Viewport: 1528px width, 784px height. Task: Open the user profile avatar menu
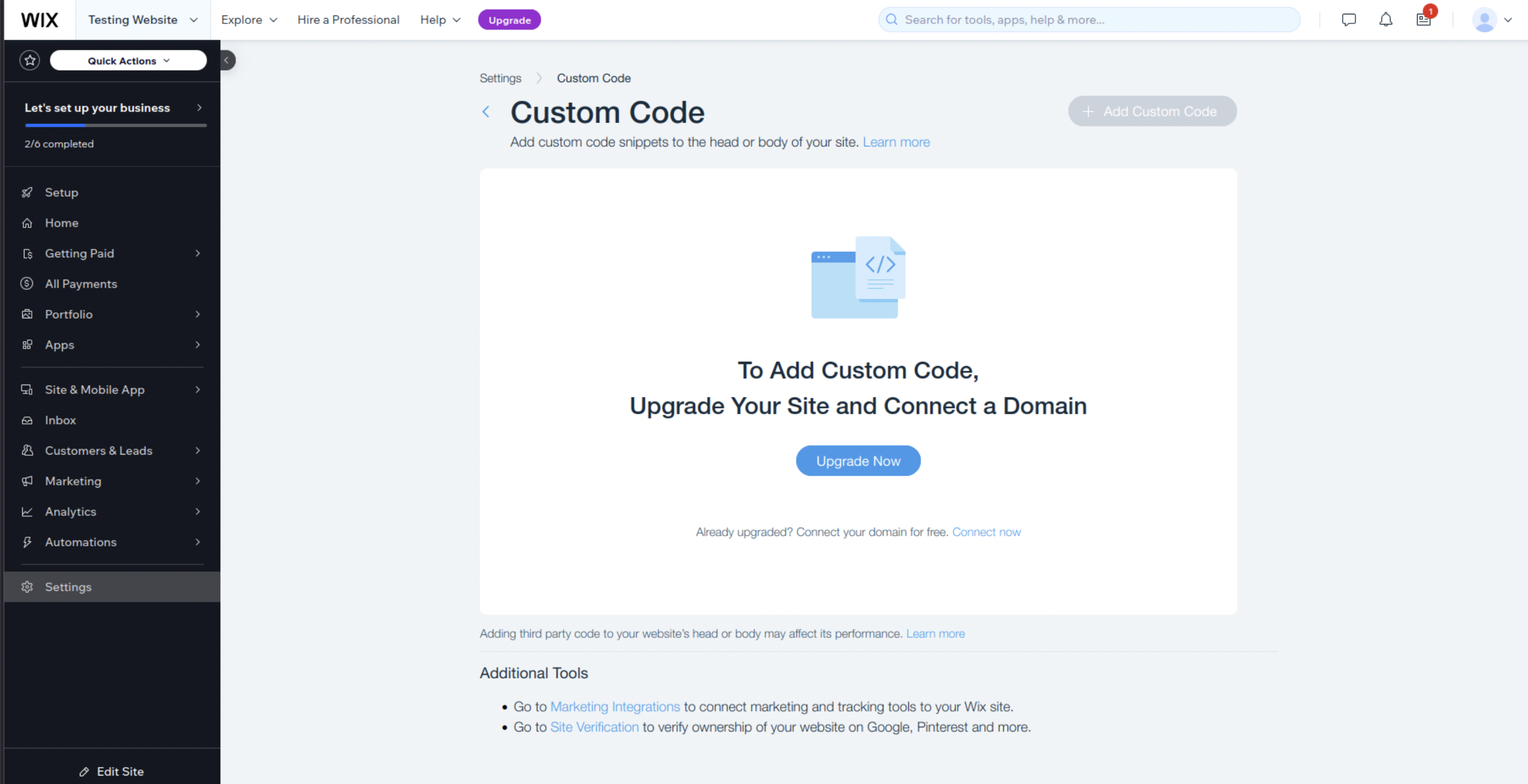[1492, 20]
